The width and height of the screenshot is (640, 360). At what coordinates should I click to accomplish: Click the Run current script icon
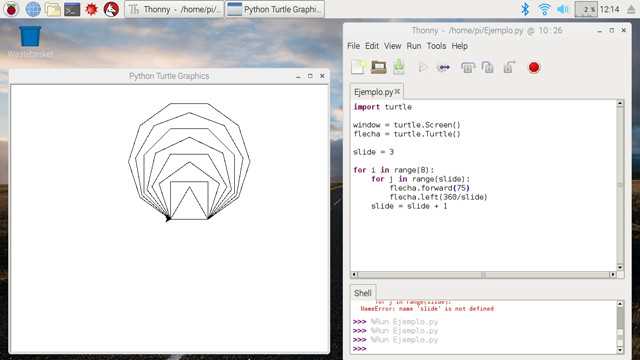tap(422, 67)
